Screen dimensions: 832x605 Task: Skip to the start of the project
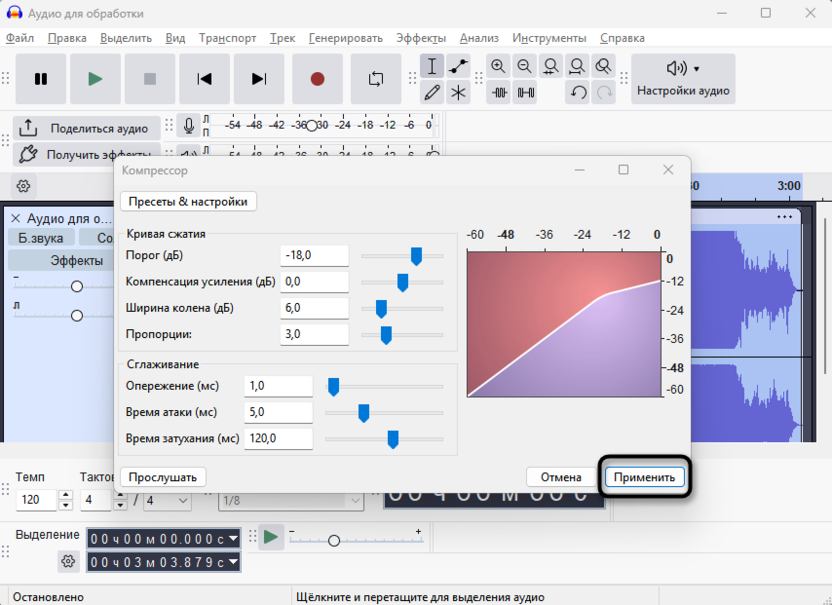click(204, 79)
